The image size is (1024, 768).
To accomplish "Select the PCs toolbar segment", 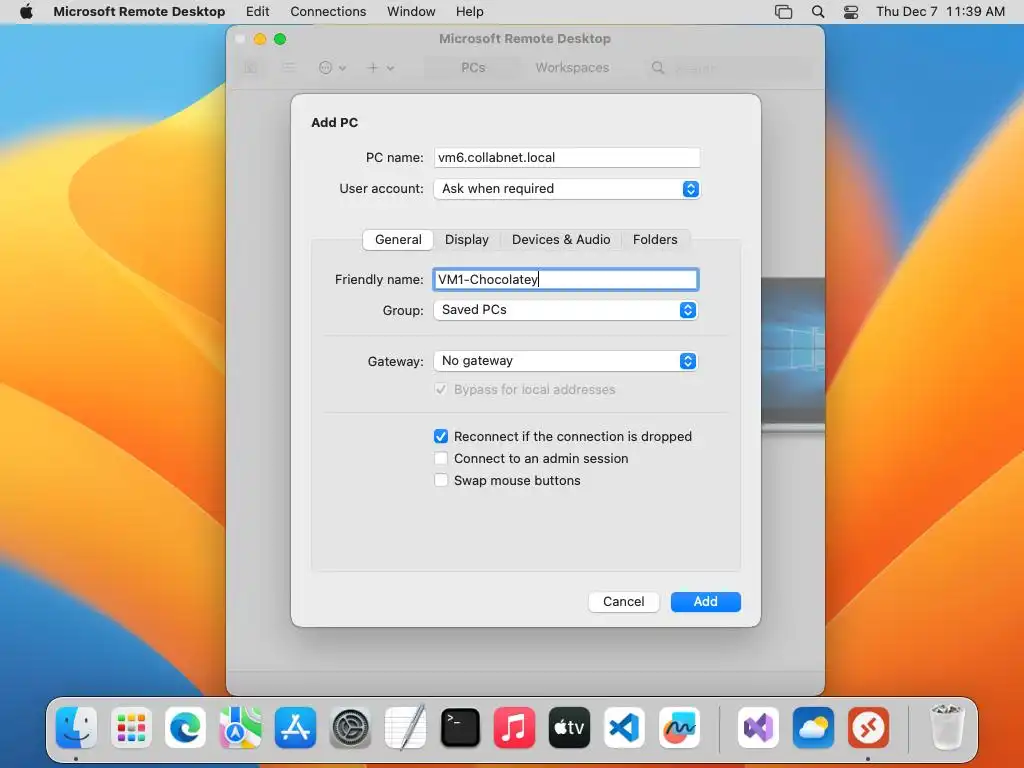I will 473,67.
